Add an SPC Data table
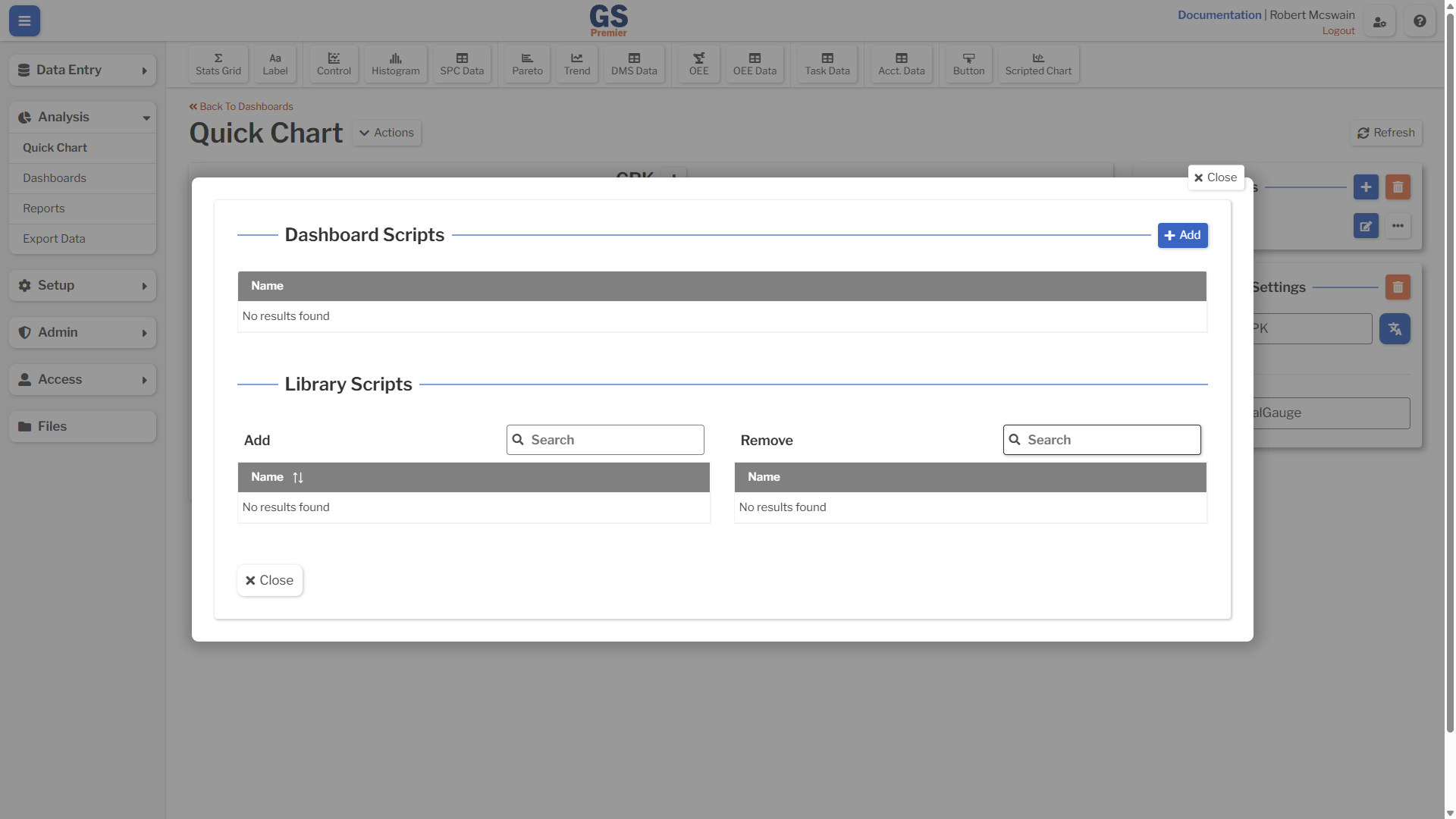This screenshot has height=819, width=1456. tap(462, 64)
